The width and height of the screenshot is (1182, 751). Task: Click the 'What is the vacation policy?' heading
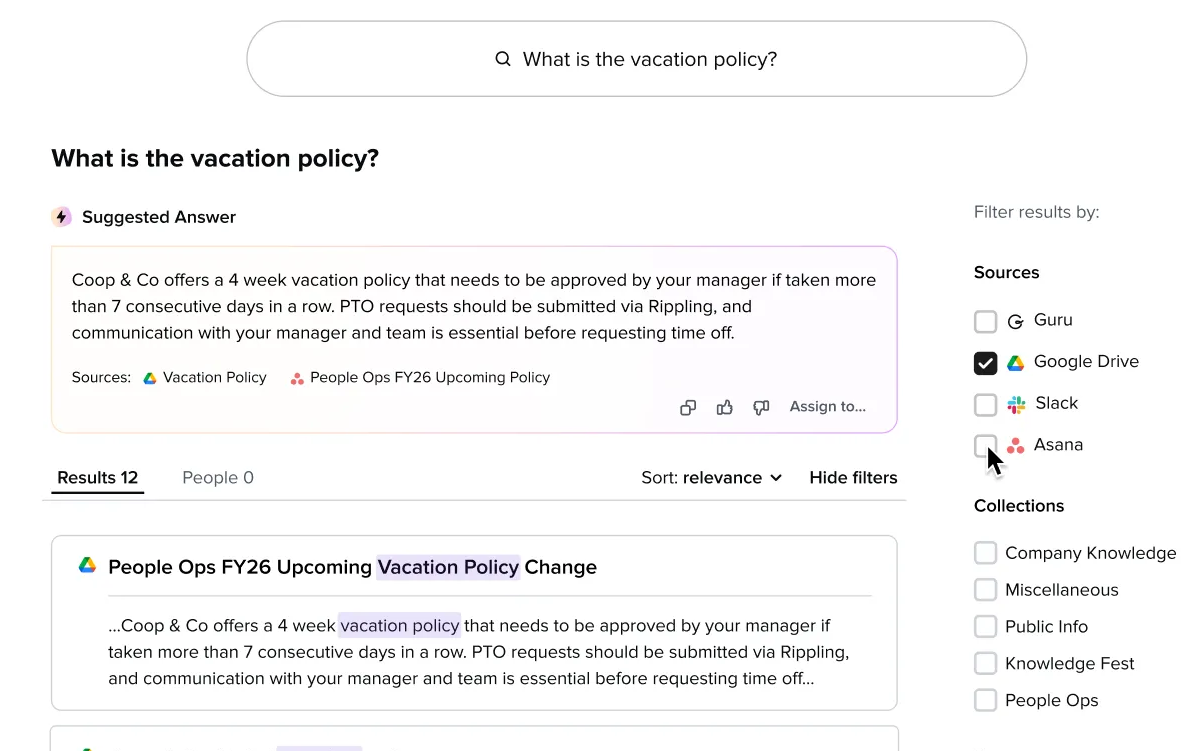click(x=215, y=158)
